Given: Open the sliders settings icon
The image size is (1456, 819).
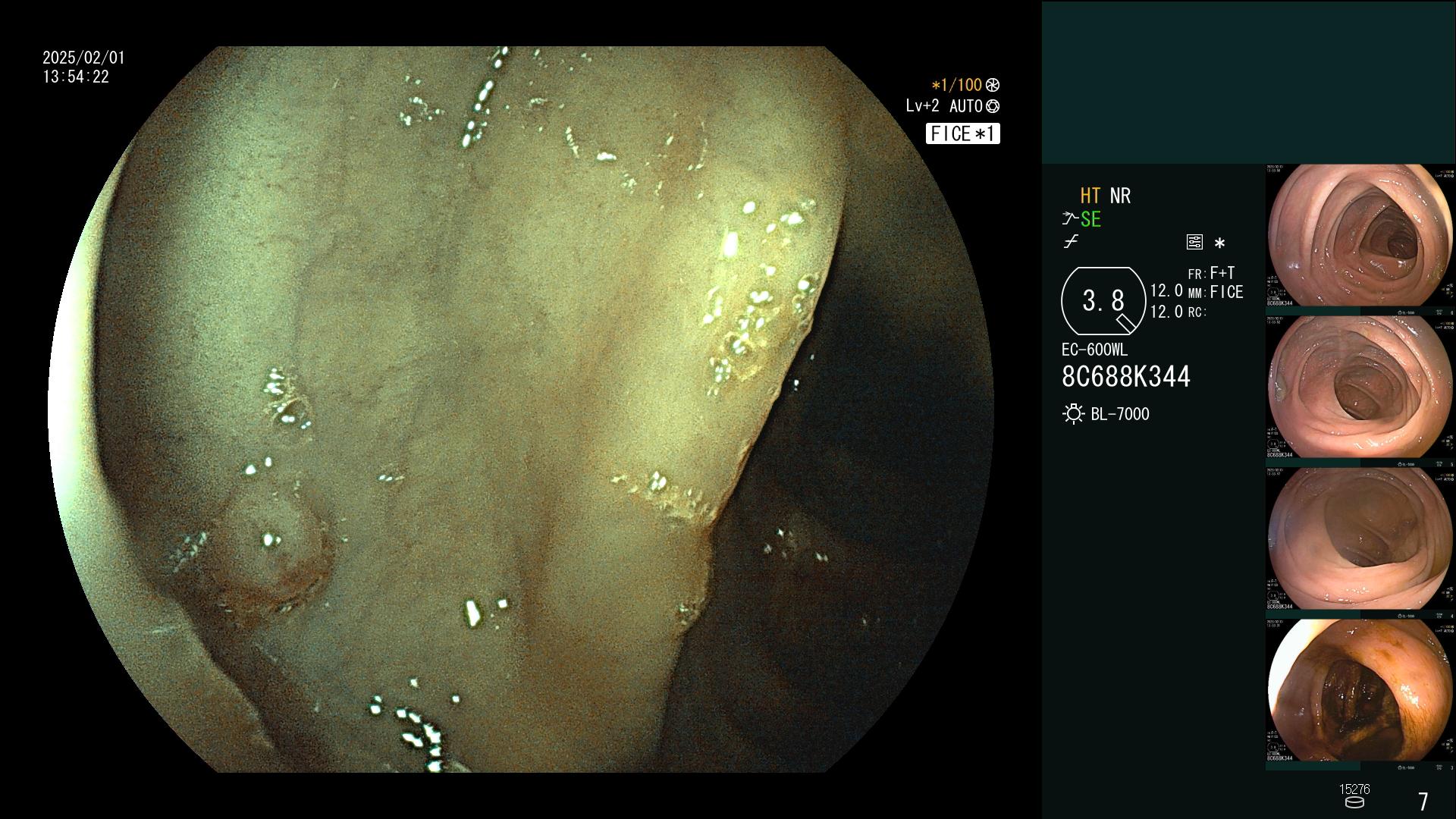Looking at the screenshot, I should [1194, 242].
